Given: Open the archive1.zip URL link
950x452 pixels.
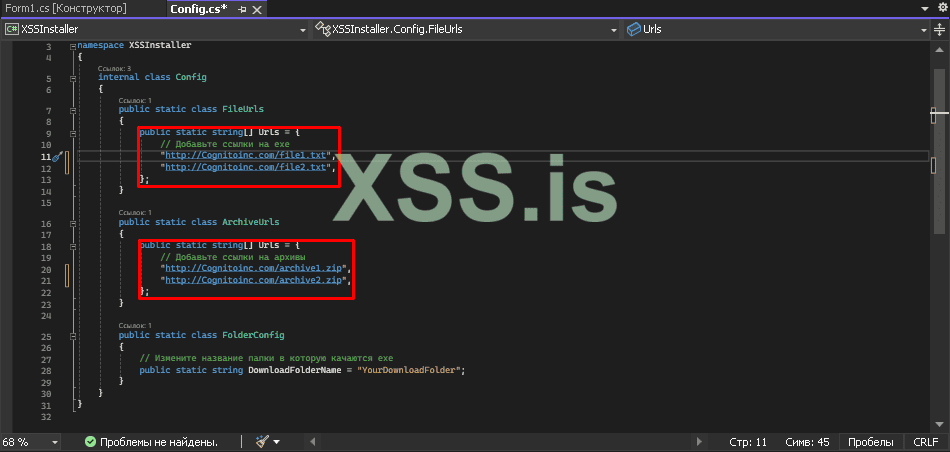Looking at the screenshot, I should point(254,268).
